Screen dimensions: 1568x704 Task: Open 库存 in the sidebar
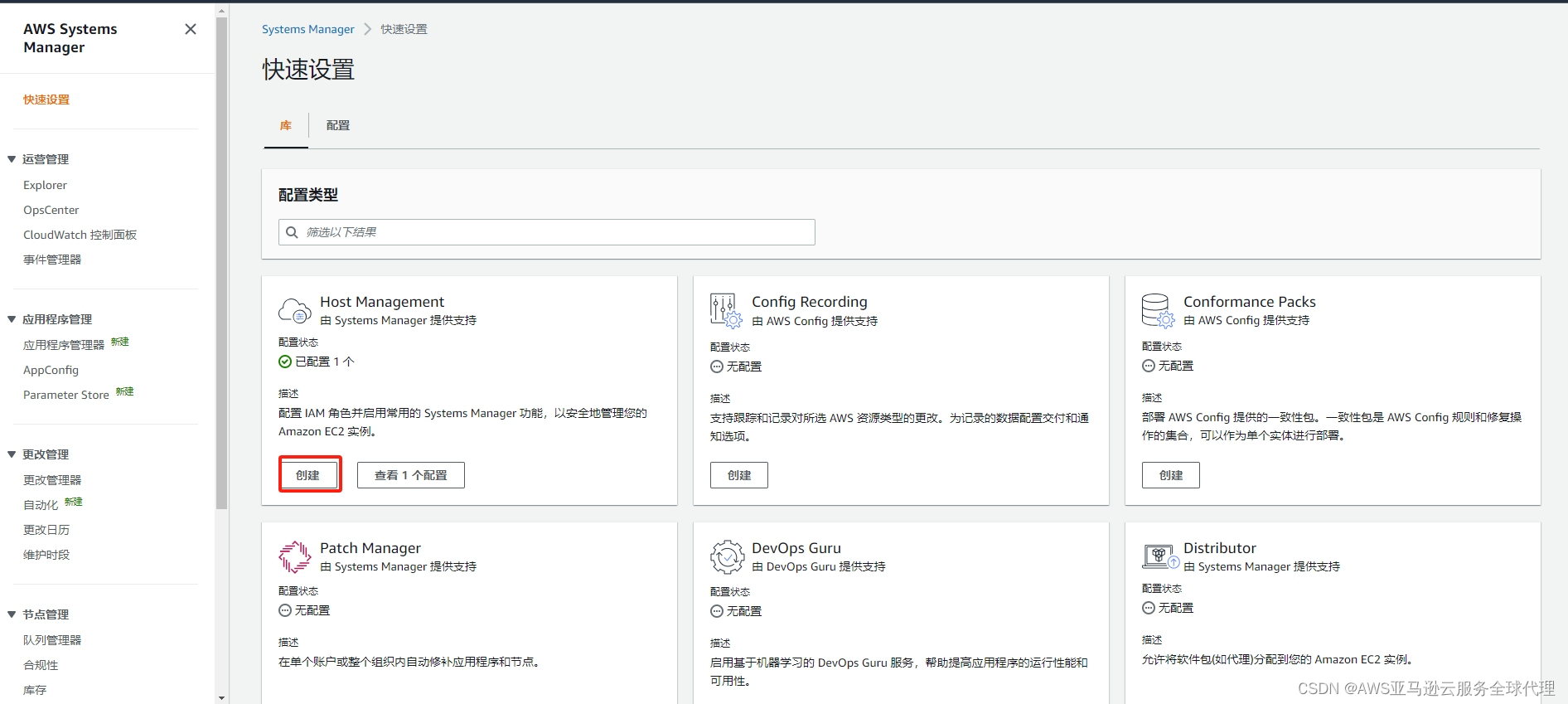click(35, 690)
